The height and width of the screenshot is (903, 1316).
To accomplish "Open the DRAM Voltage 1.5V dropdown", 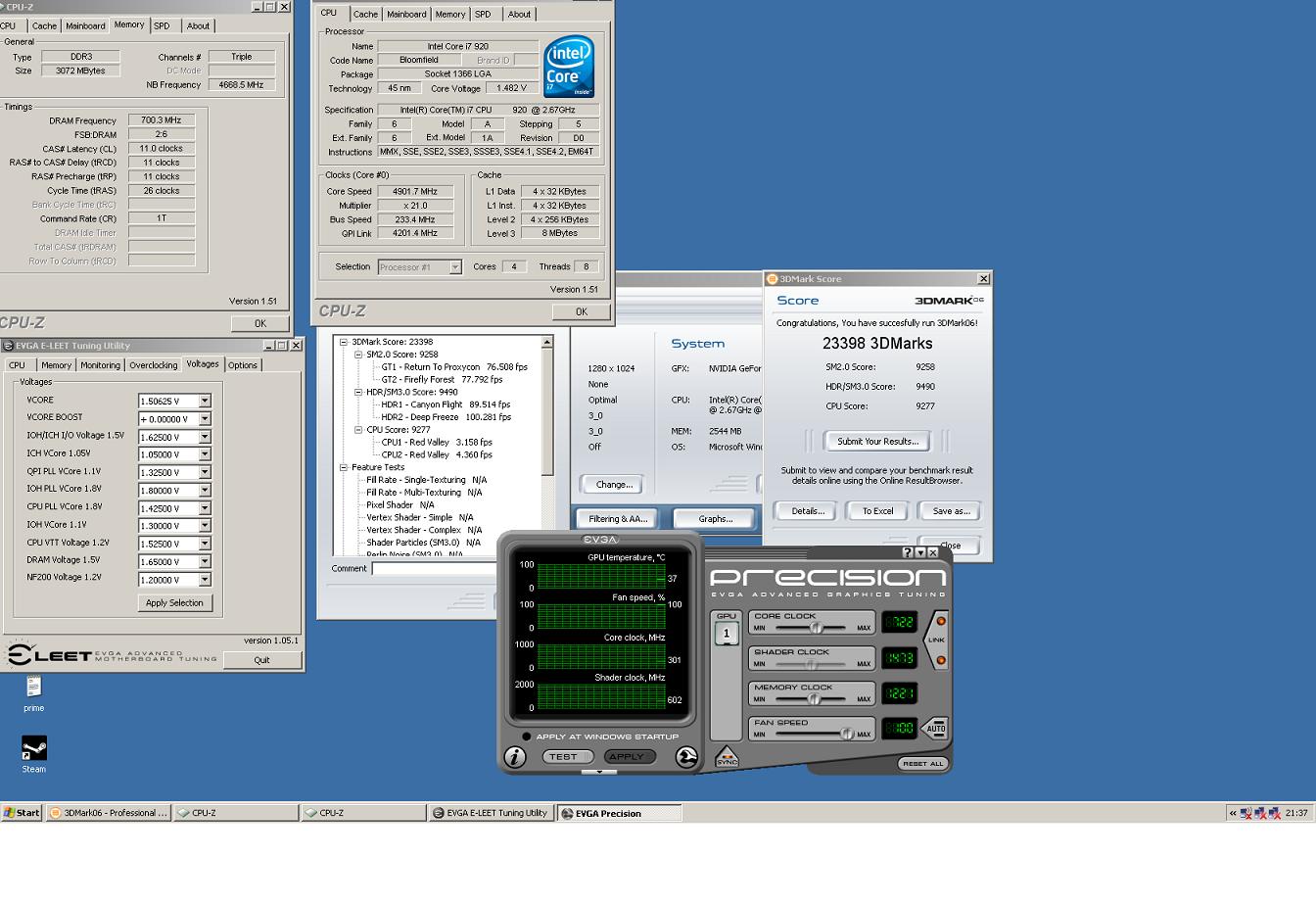I will tap(205, 562).
